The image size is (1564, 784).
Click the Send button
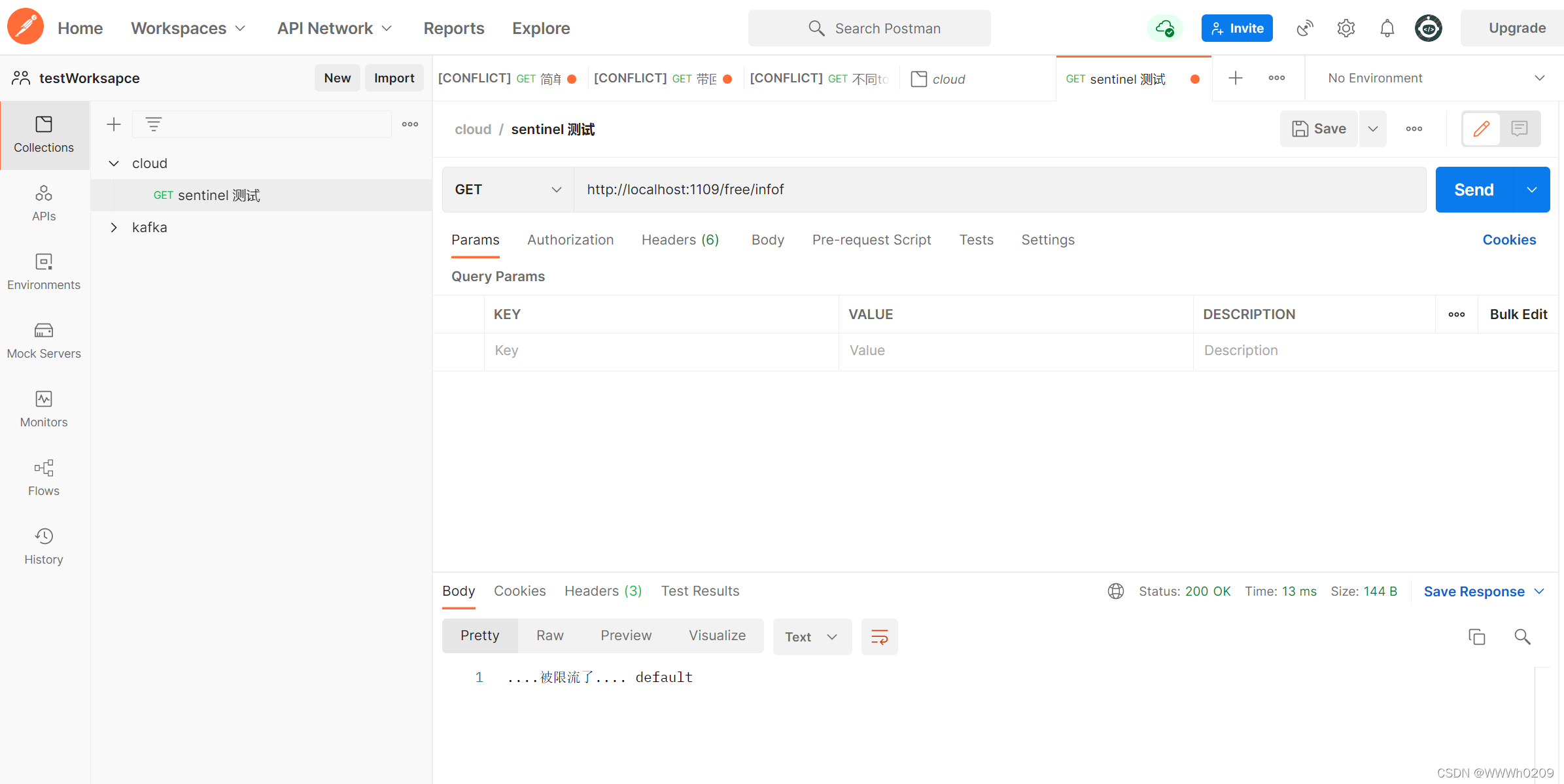tap(1474, 190)
